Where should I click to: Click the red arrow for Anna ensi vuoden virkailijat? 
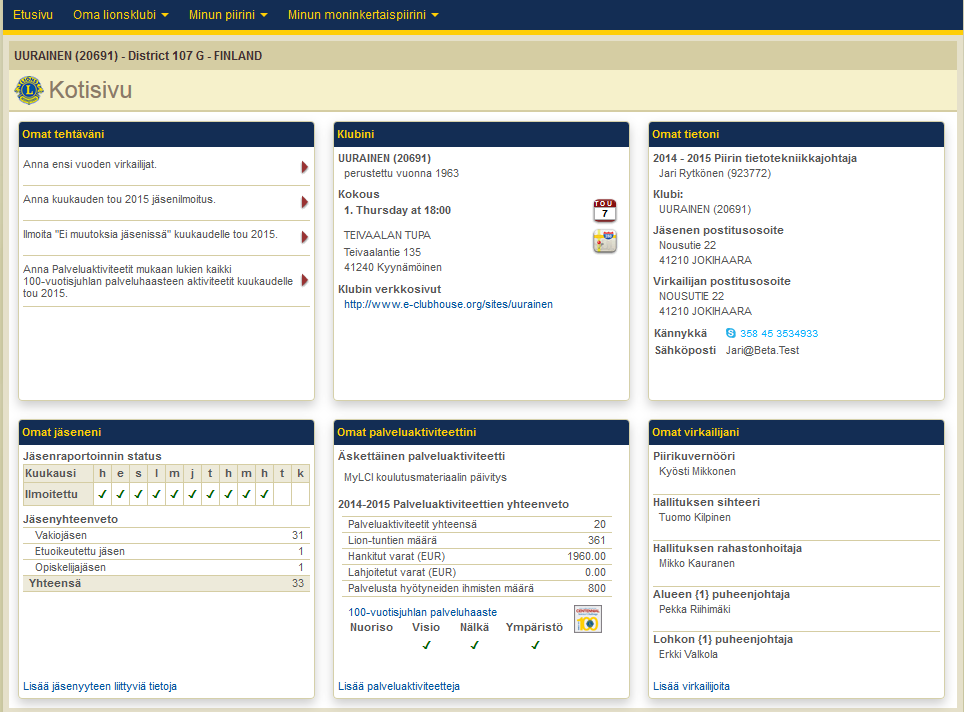pyautogui.click(x=304, y=167)
